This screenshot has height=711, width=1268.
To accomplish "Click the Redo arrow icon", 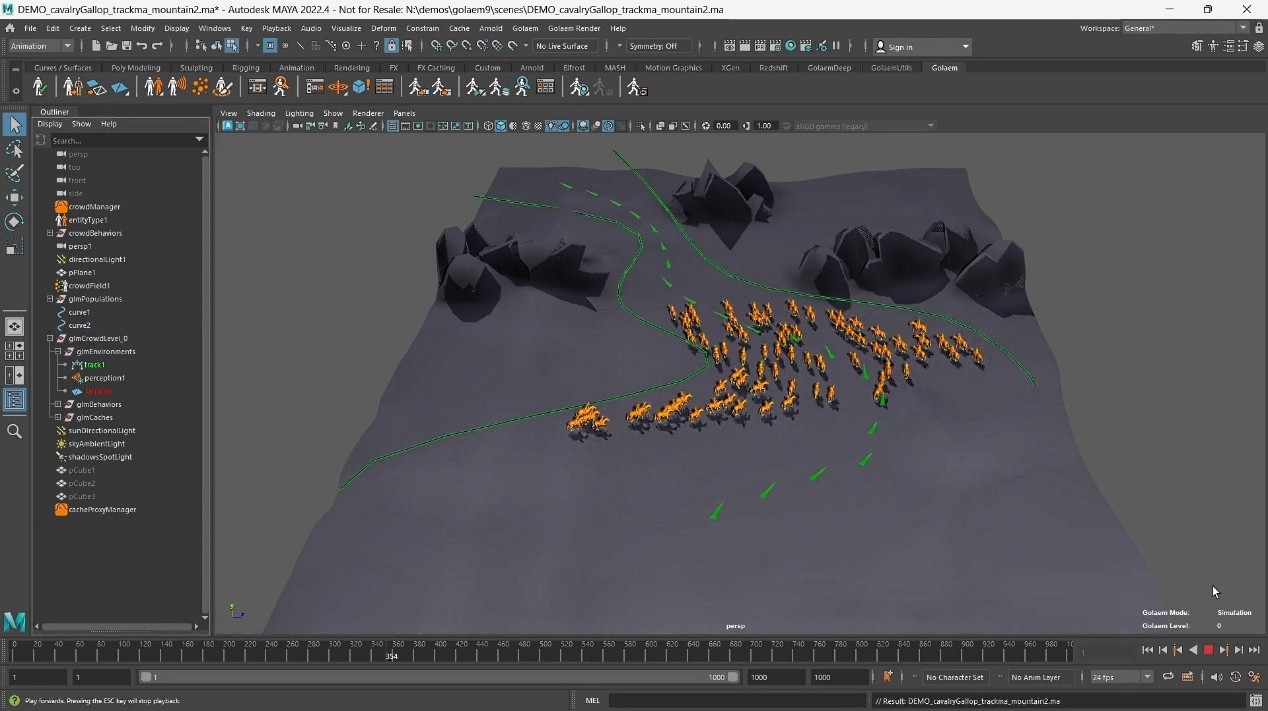I will (x=157, y=46).
